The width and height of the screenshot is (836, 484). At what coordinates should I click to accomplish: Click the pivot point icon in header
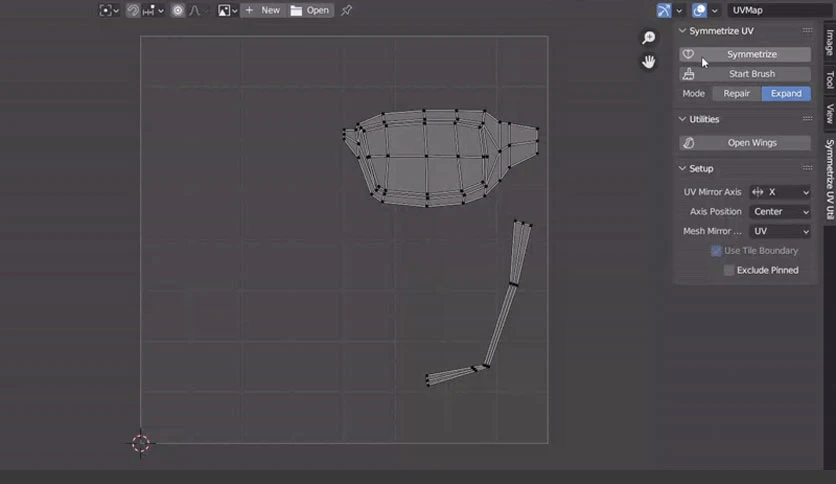(x=106, y=10)
